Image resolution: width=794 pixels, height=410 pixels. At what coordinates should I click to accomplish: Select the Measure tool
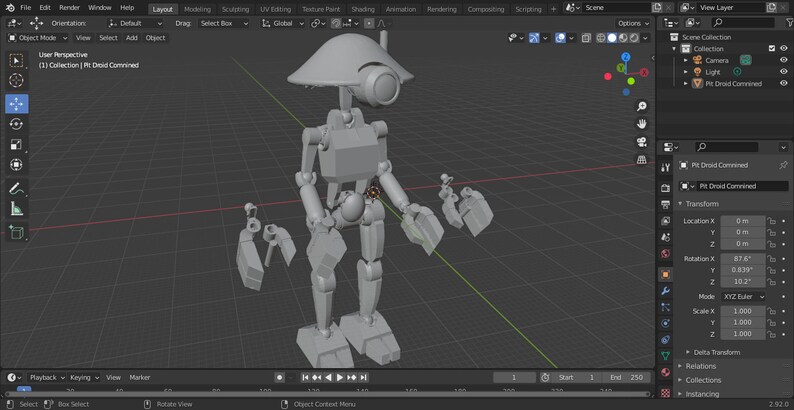tap(17, 209)
